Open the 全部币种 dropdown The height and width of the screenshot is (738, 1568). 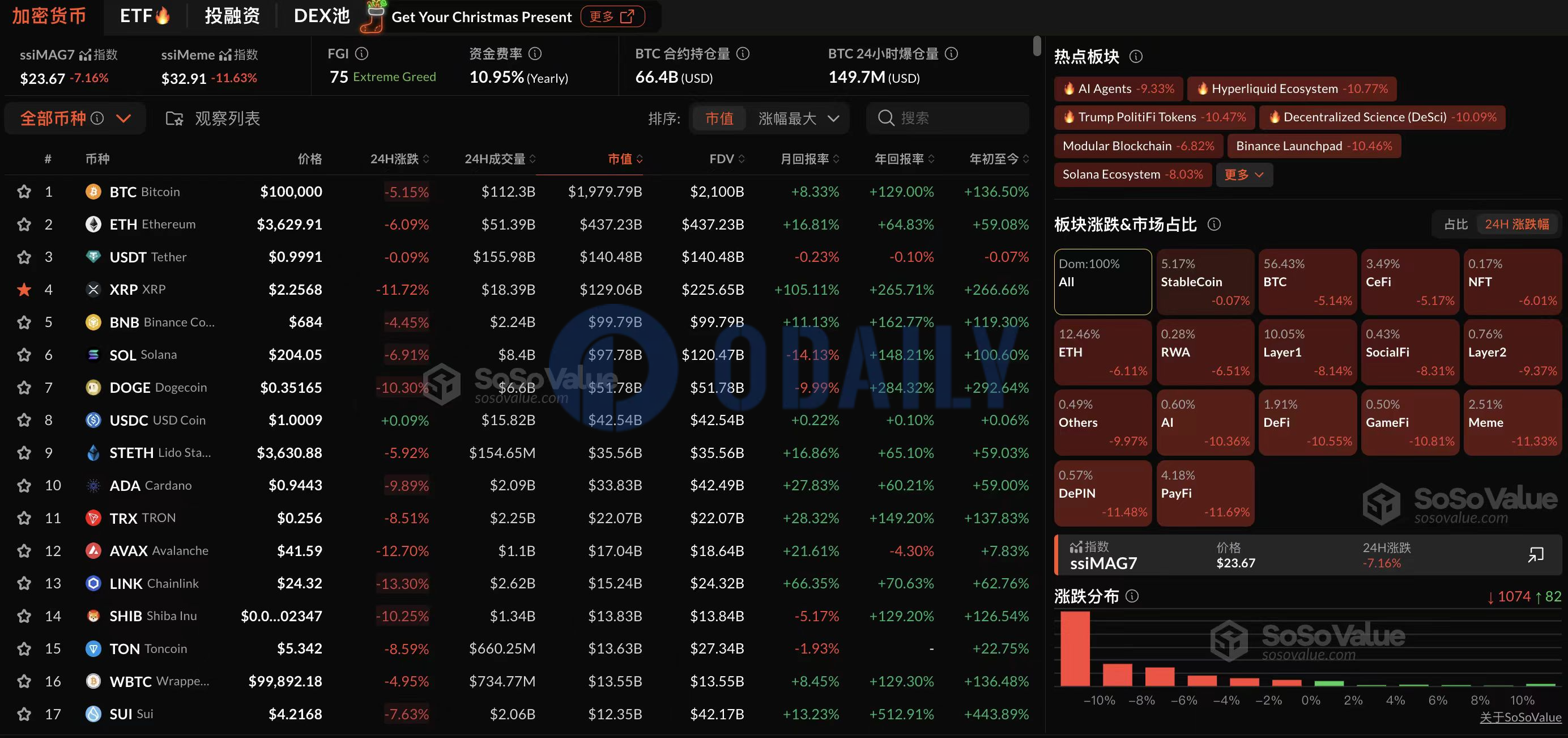point(75,118)
